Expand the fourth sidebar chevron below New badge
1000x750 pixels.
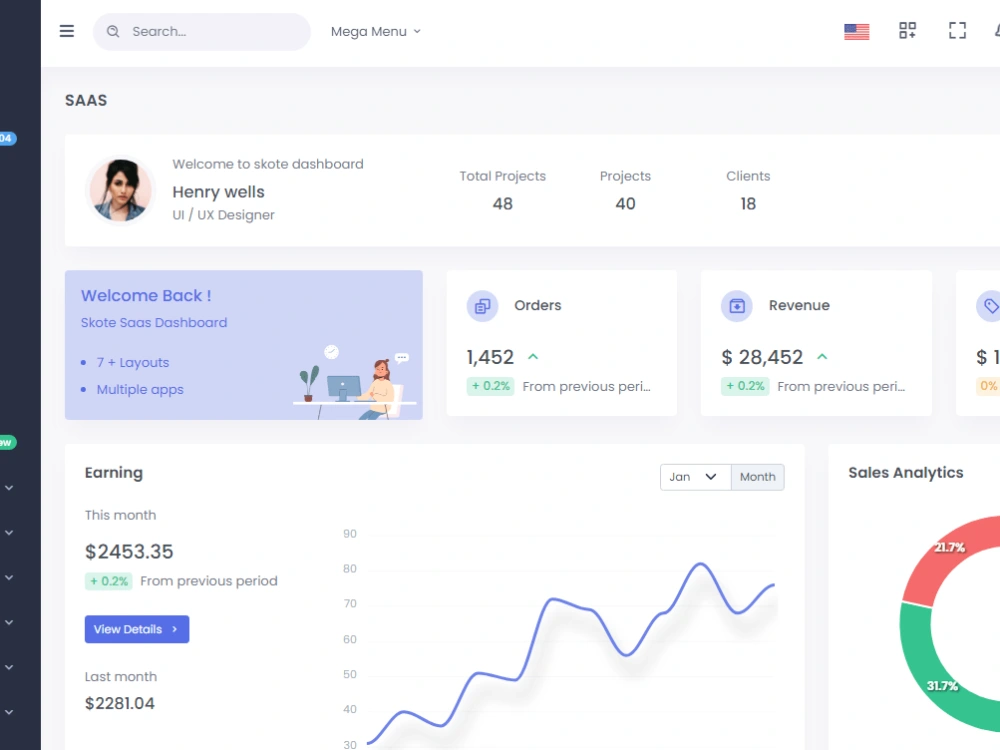coord(9,622)
